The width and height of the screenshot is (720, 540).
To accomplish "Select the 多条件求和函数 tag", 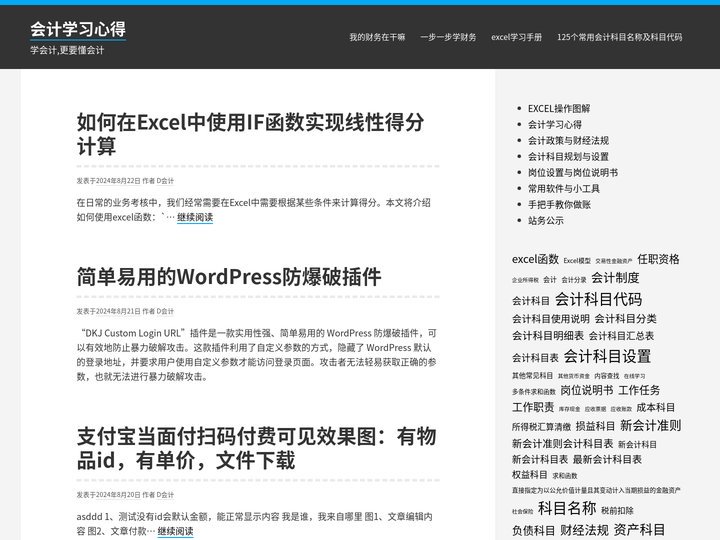I will [x=534, y=392].
